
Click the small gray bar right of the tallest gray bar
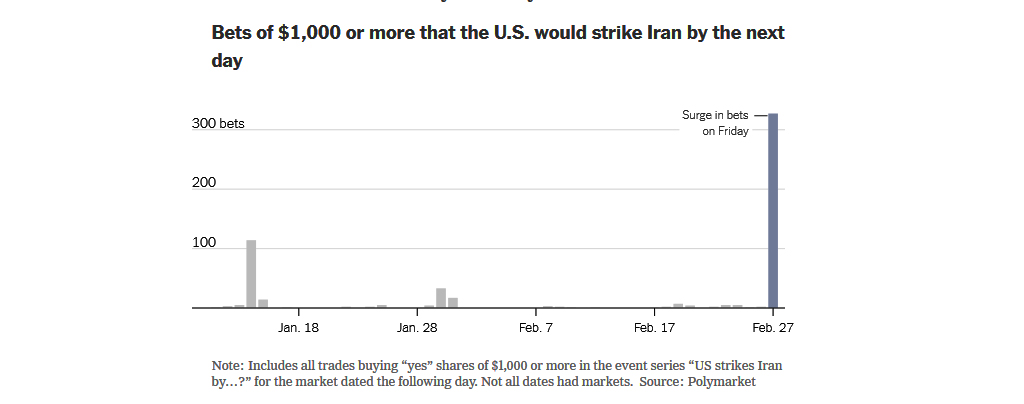(x=263, y=303)
